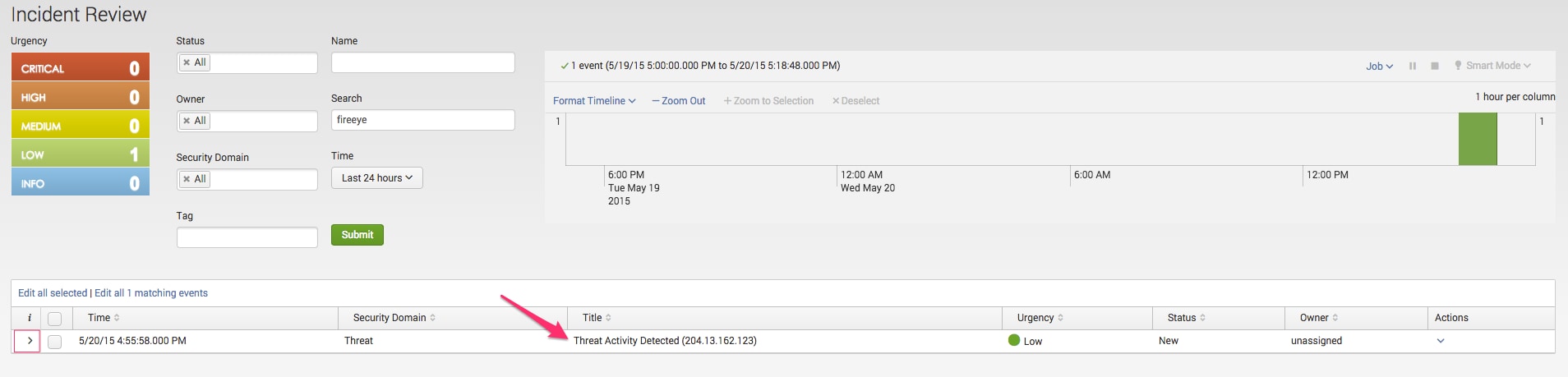Click the Title column header
Viewport: 1568px width, 377px height.
coord(785,318)
